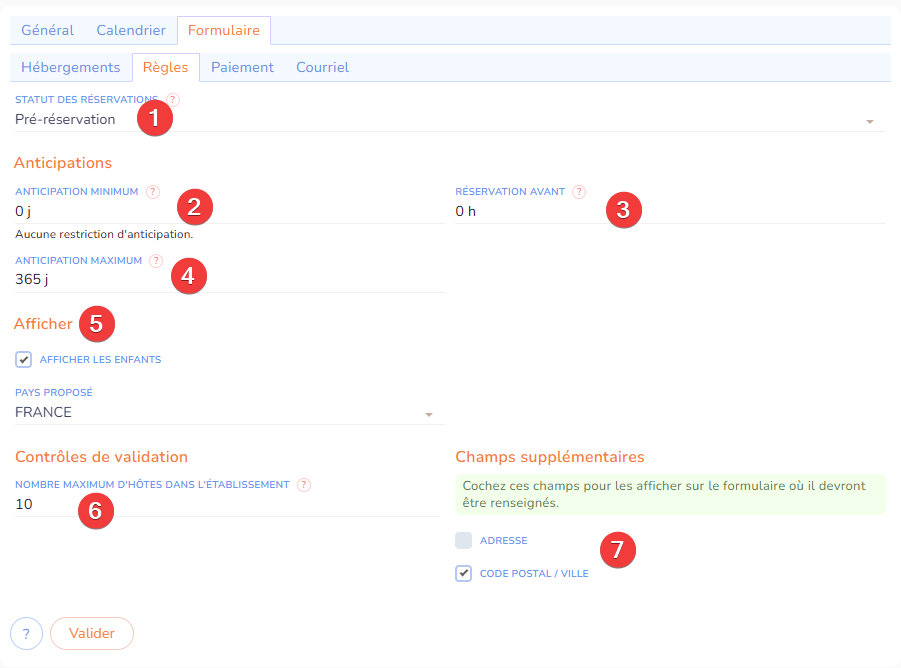This screenshot has height=668, width=901.
Task: Click the round help button beside Valider
Action: (x=26, y=633)
